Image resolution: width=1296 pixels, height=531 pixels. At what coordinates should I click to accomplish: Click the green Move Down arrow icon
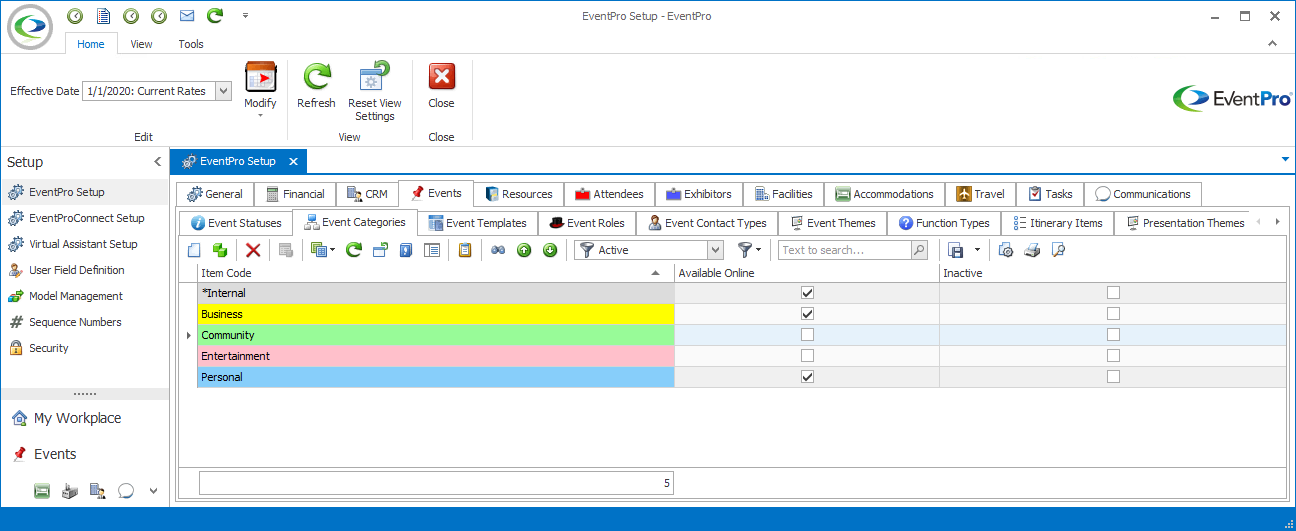550,250
